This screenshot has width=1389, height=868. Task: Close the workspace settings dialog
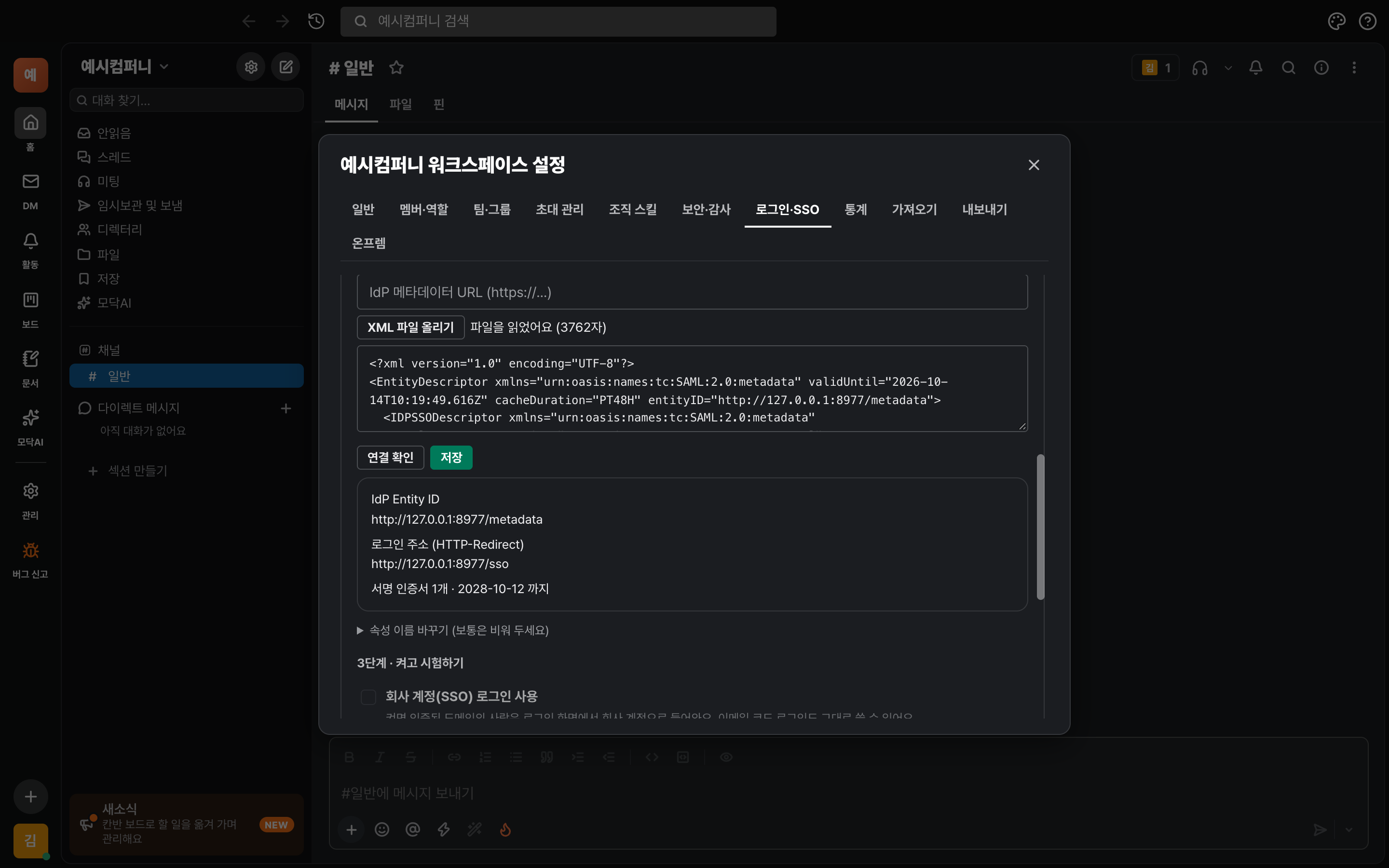point(1033,165)
